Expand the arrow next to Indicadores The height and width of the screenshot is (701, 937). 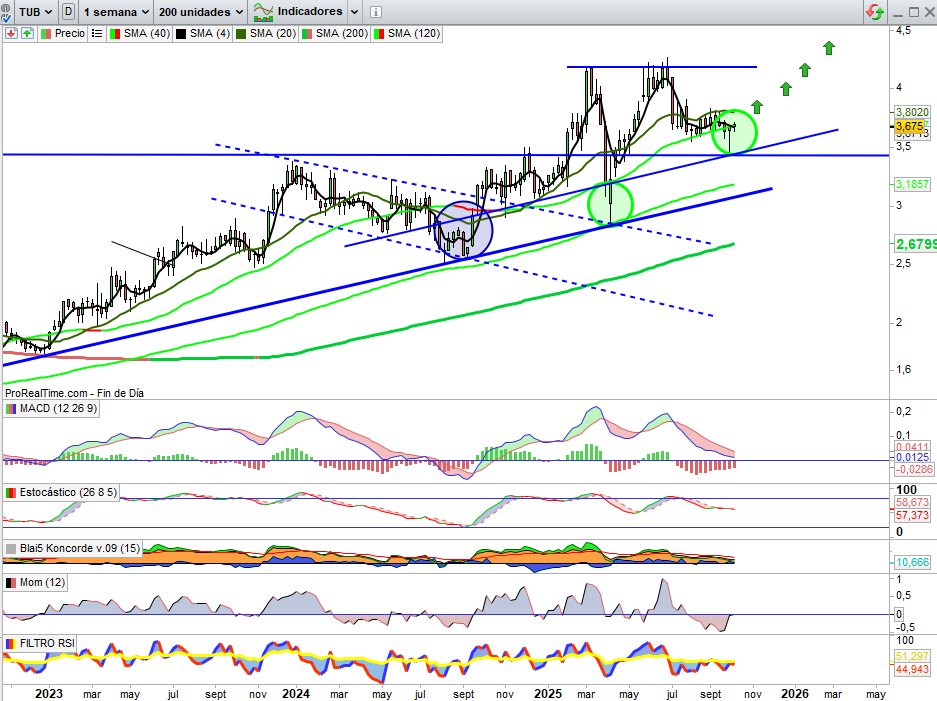click(351, 12)
